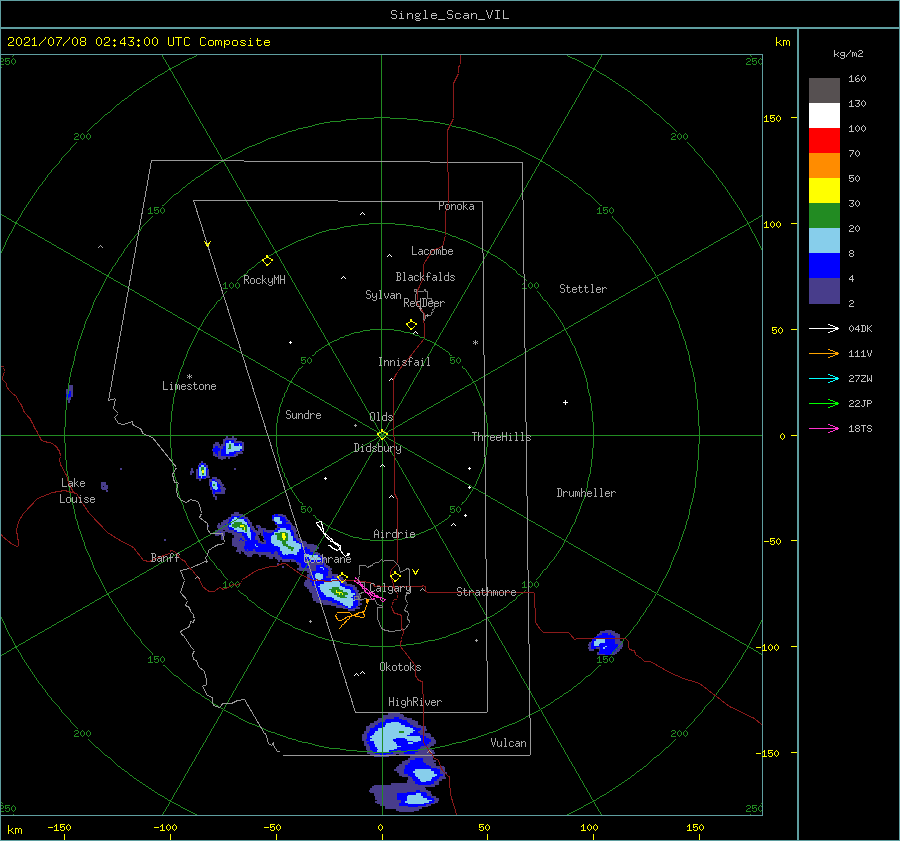Viewport: 900px width, 841px height.
Task: Click the Okotoks label
Action: (400, 666)
